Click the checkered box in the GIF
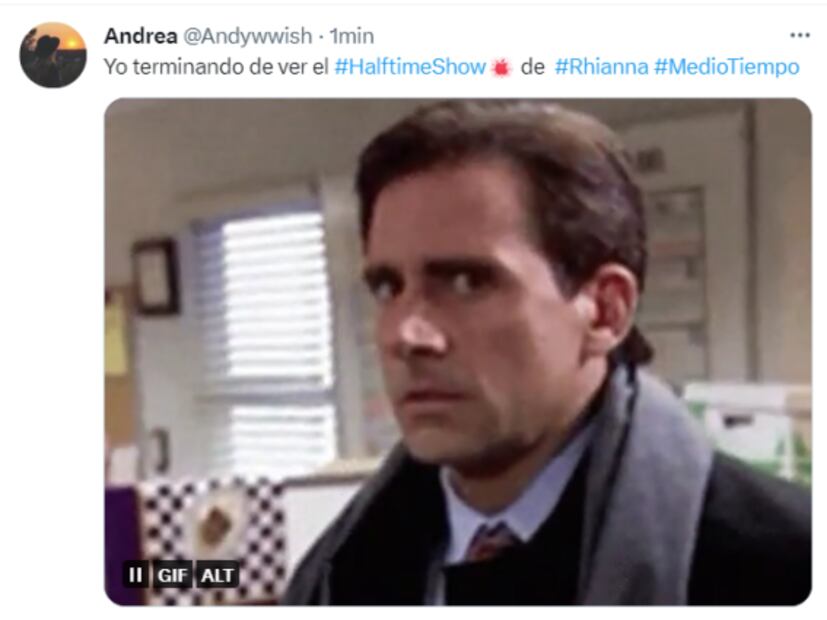Image resolution: width=827 pixels, height=620 pixels. tap(211, 532)
